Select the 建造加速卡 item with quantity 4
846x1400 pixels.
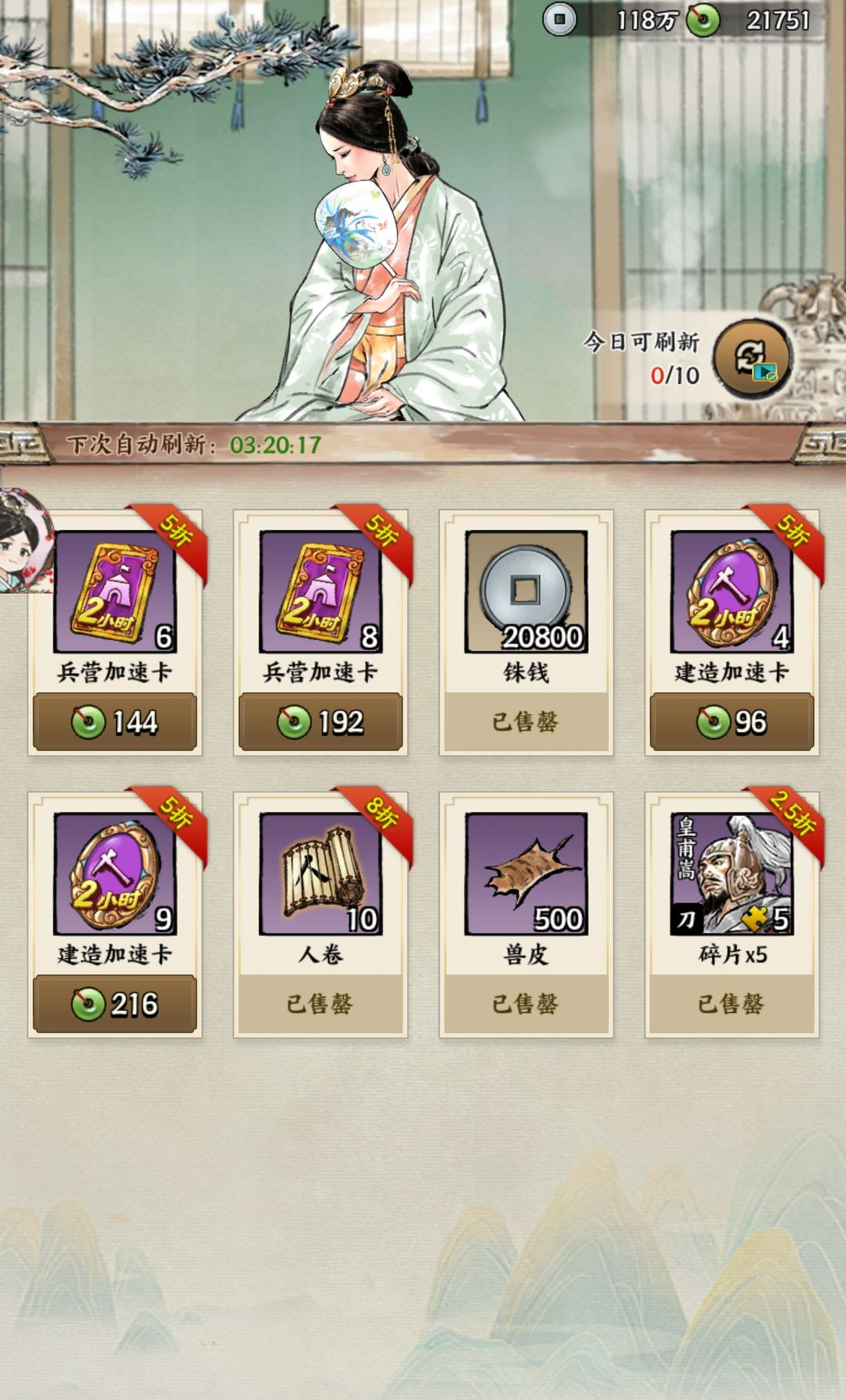(x=732, y=591)
